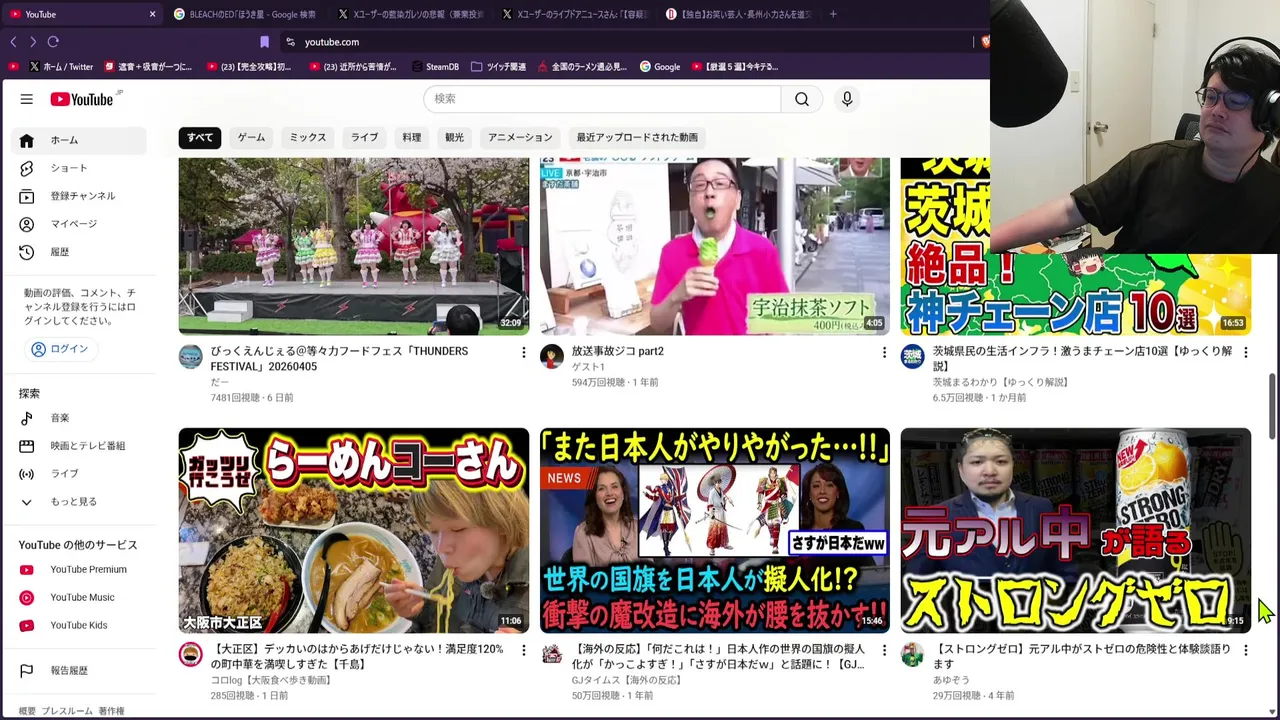This screenshot has width=1280, height=720.
Task: Select the 料理 filter chip
Action: [x=412, y=137]
